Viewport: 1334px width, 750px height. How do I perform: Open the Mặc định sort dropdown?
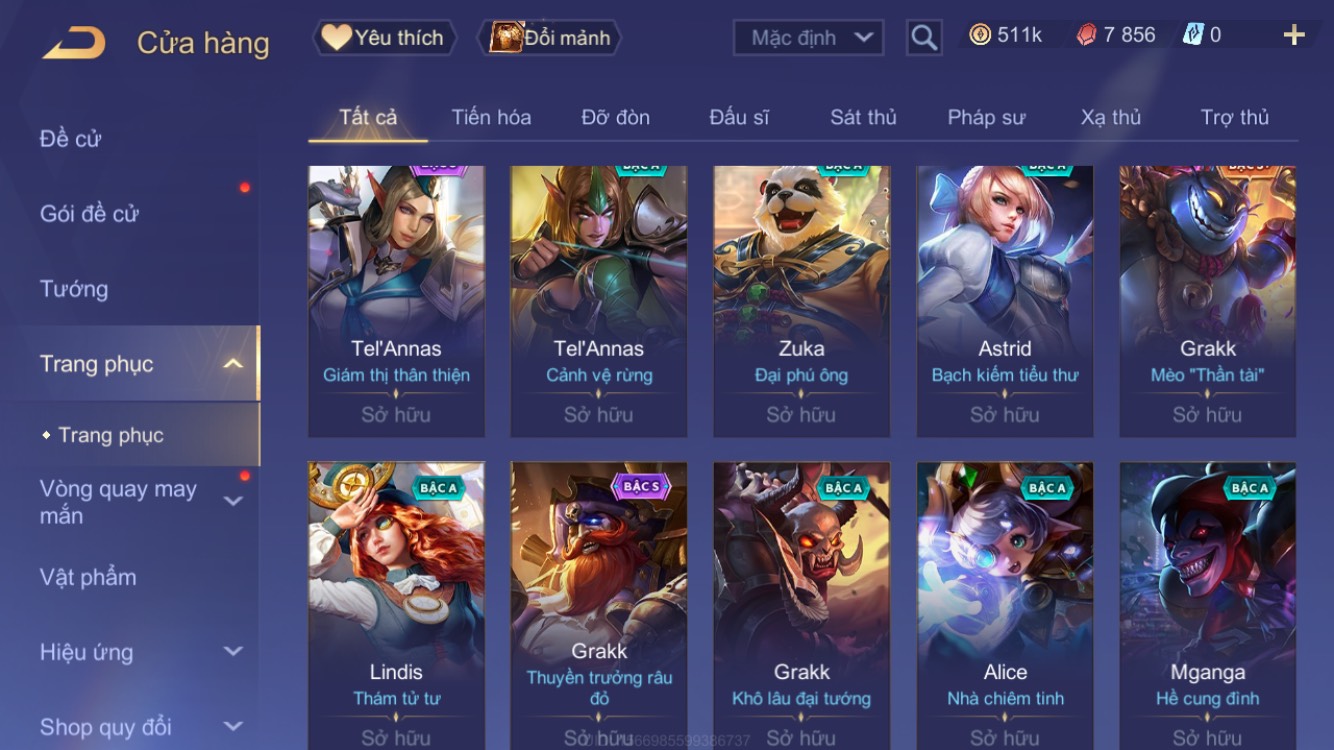(x=808, y=38)
